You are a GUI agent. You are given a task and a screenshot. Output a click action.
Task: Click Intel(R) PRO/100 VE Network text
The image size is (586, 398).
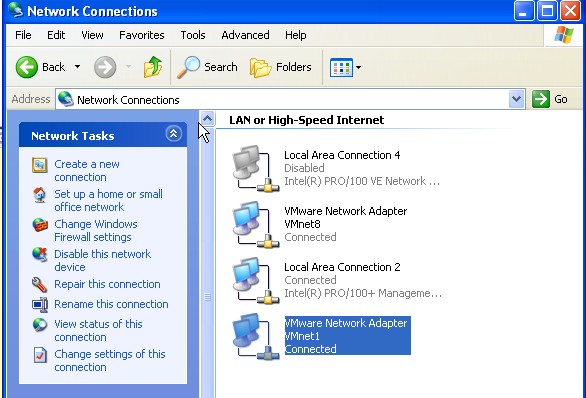tap(362, 181)
